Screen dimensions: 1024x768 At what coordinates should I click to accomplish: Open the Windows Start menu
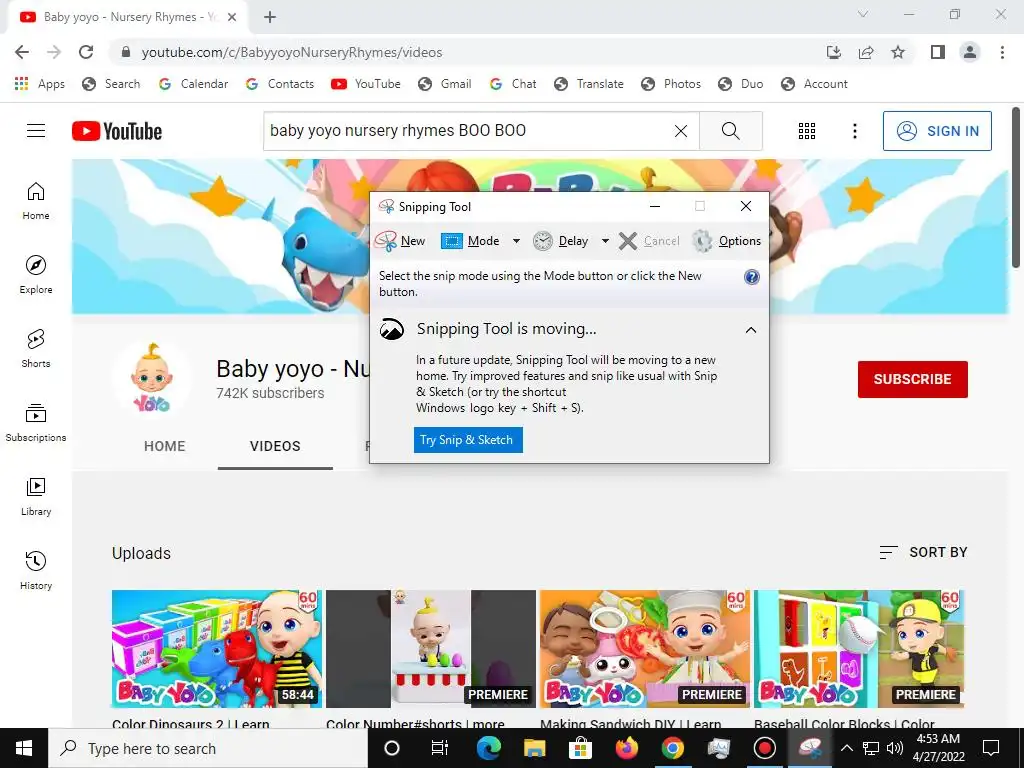(24, 748)
